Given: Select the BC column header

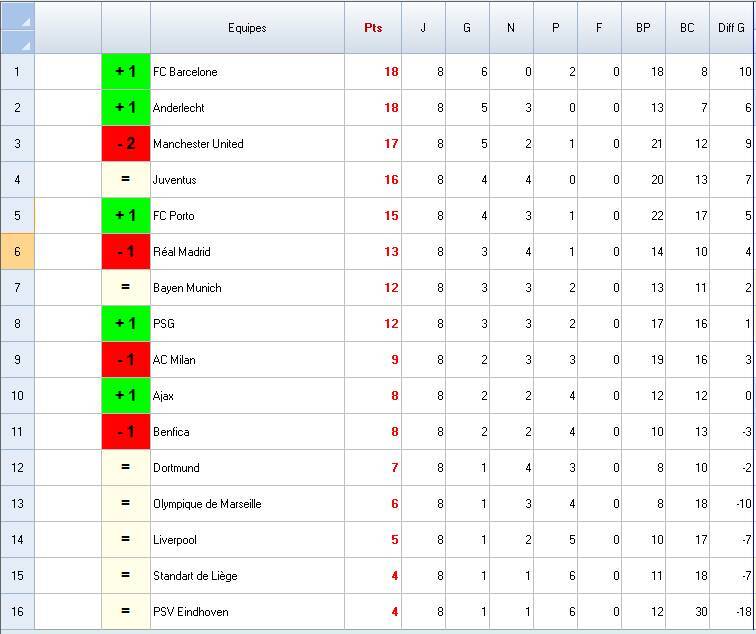Looking at the screenshot, I should pos(687,28).
